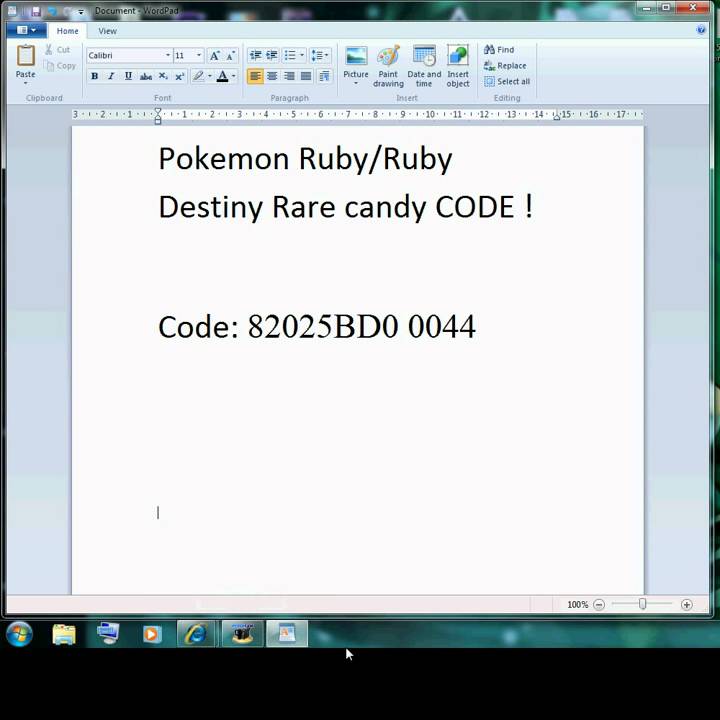This screenshot has height=720, width=720.
Task: Switch to the View ribbon tab
Action: tap(107, 31)
